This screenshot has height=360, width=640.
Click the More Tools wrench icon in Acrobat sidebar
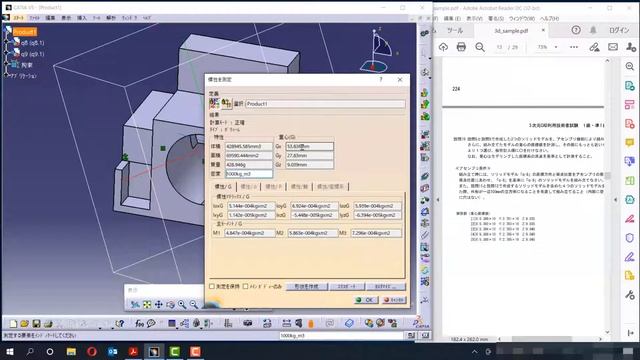click(x=629, y=294)
